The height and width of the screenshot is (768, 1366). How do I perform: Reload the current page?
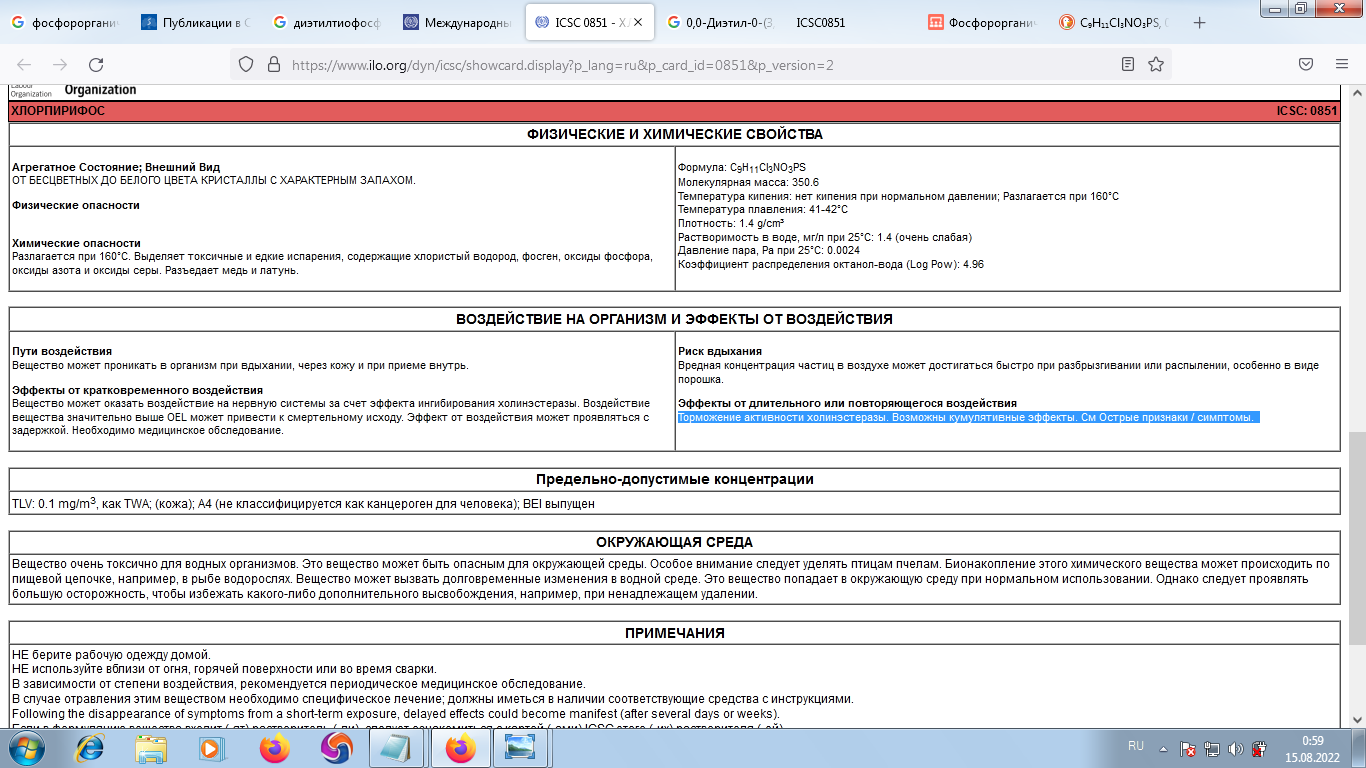pyautogui.click(x=96, y=65)
